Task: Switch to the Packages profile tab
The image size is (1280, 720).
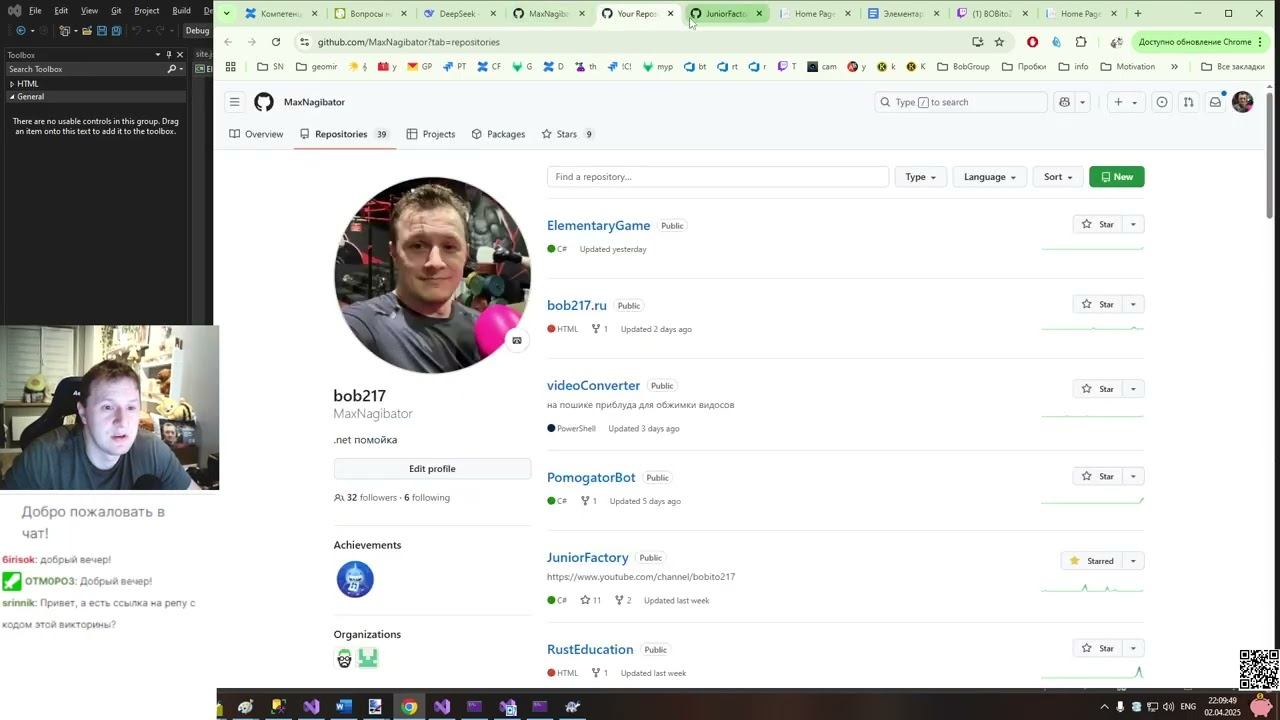Action: (498, 134)
